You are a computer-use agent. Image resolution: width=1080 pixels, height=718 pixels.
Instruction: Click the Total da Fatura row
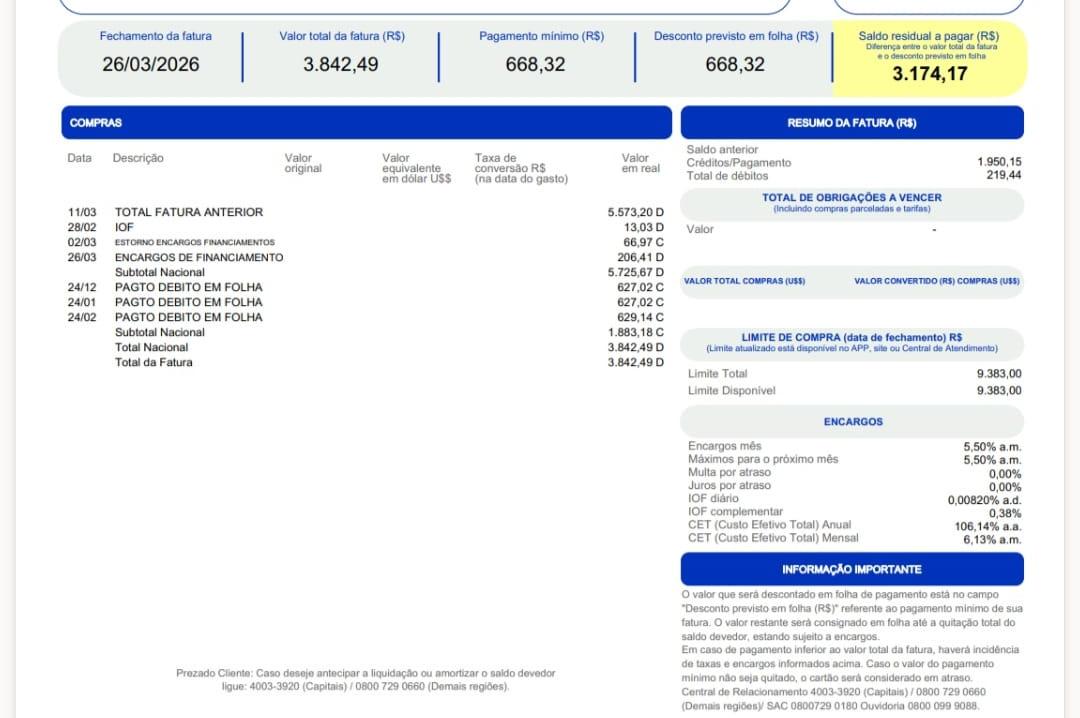pos(157,362)
